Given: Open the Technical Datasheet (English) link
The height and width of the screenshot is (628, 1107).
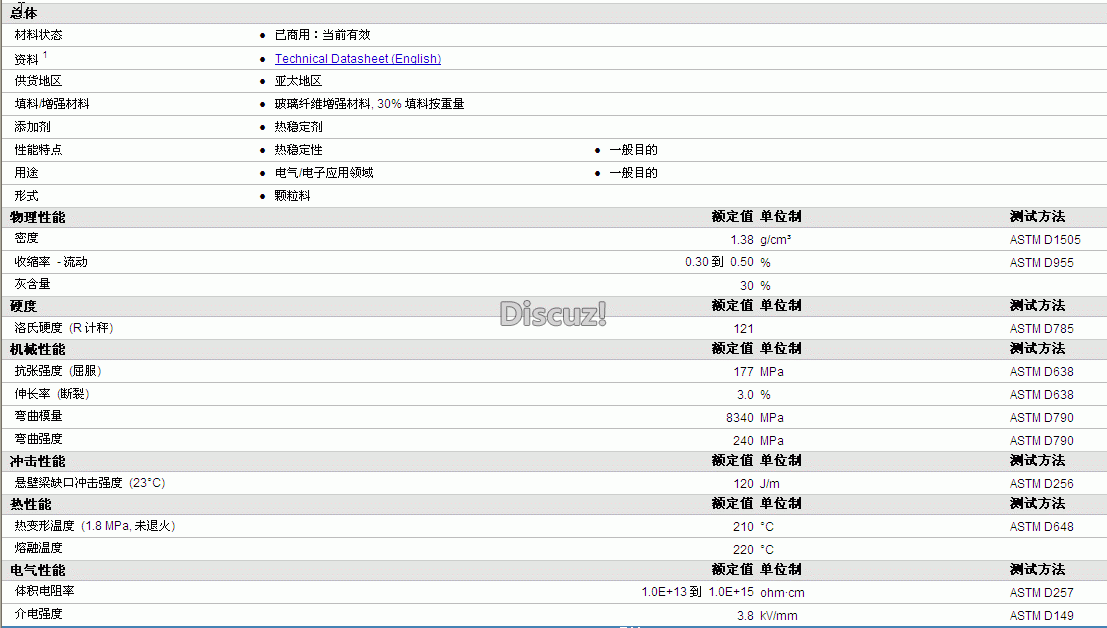Looking at the screenshot, I should 358,59.
